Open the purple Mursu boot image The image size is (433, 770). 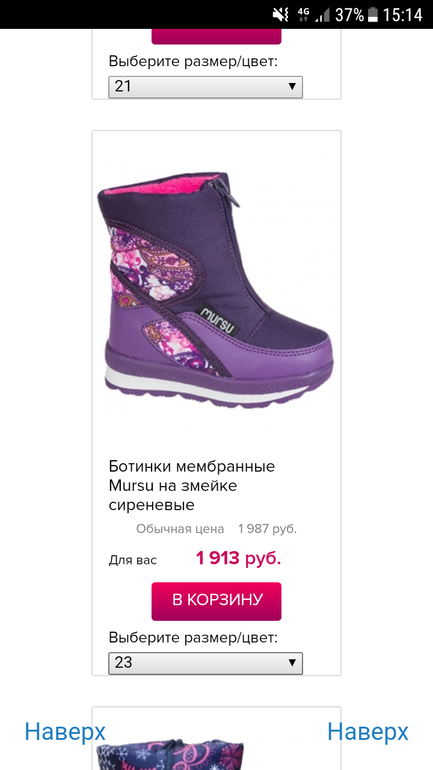pyautogui.click(x=216, y=290)
